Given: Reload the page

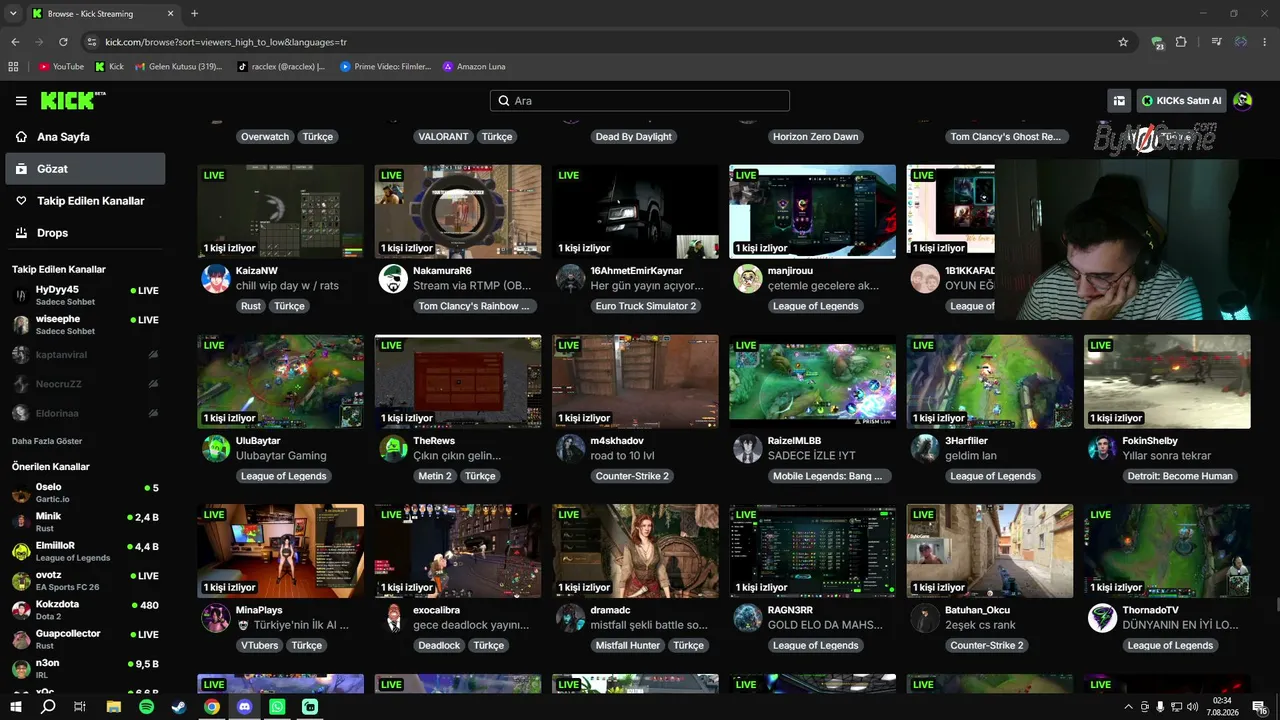Looking at the screenshot, I should click(x=63, y=42).
